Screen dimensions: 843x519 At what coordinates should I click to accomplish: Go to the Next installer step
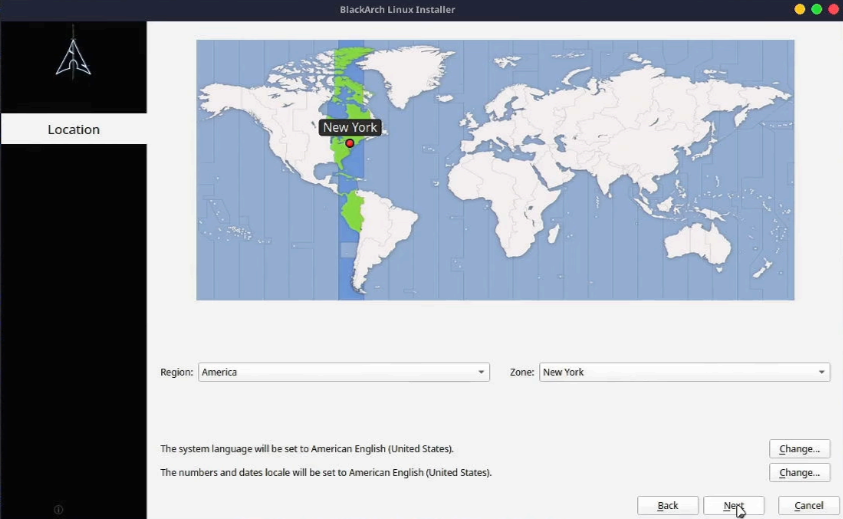click(733, 506)
